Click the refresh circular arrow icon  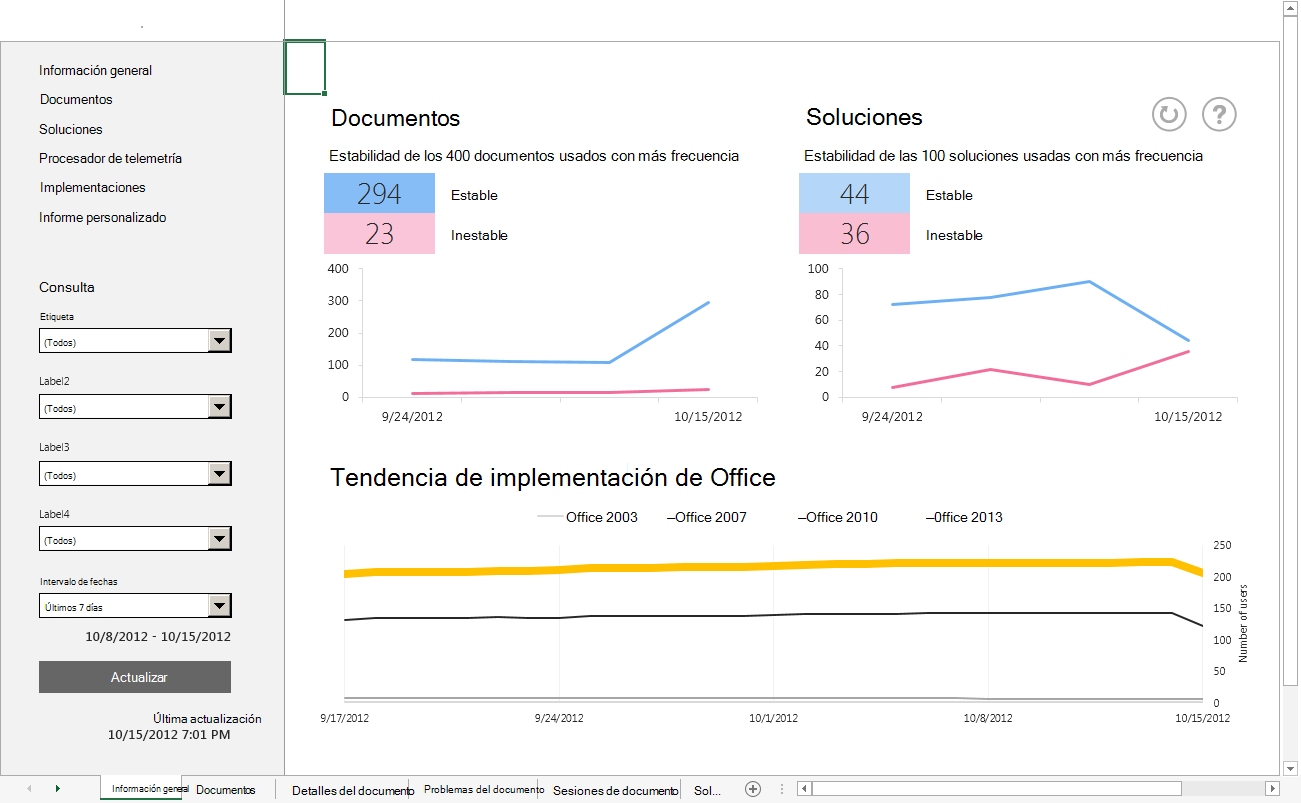[x=1168, y=114]
